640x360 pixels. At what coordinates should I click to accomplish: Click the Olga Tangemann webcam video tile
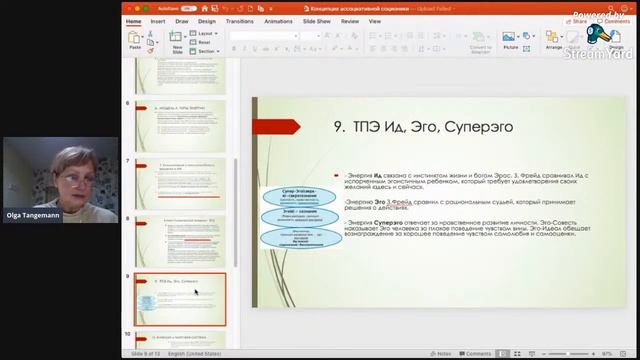coord(60,180)
